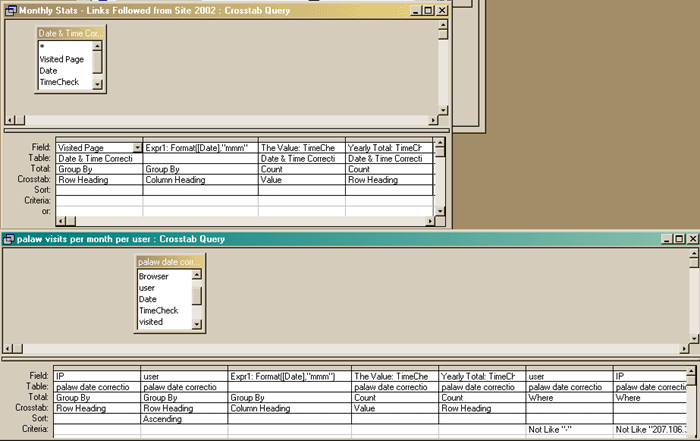Click left scroll arrow of Monthly Stats grid
The width and height of the screenshot is (700, 441).
click(60, 220)
